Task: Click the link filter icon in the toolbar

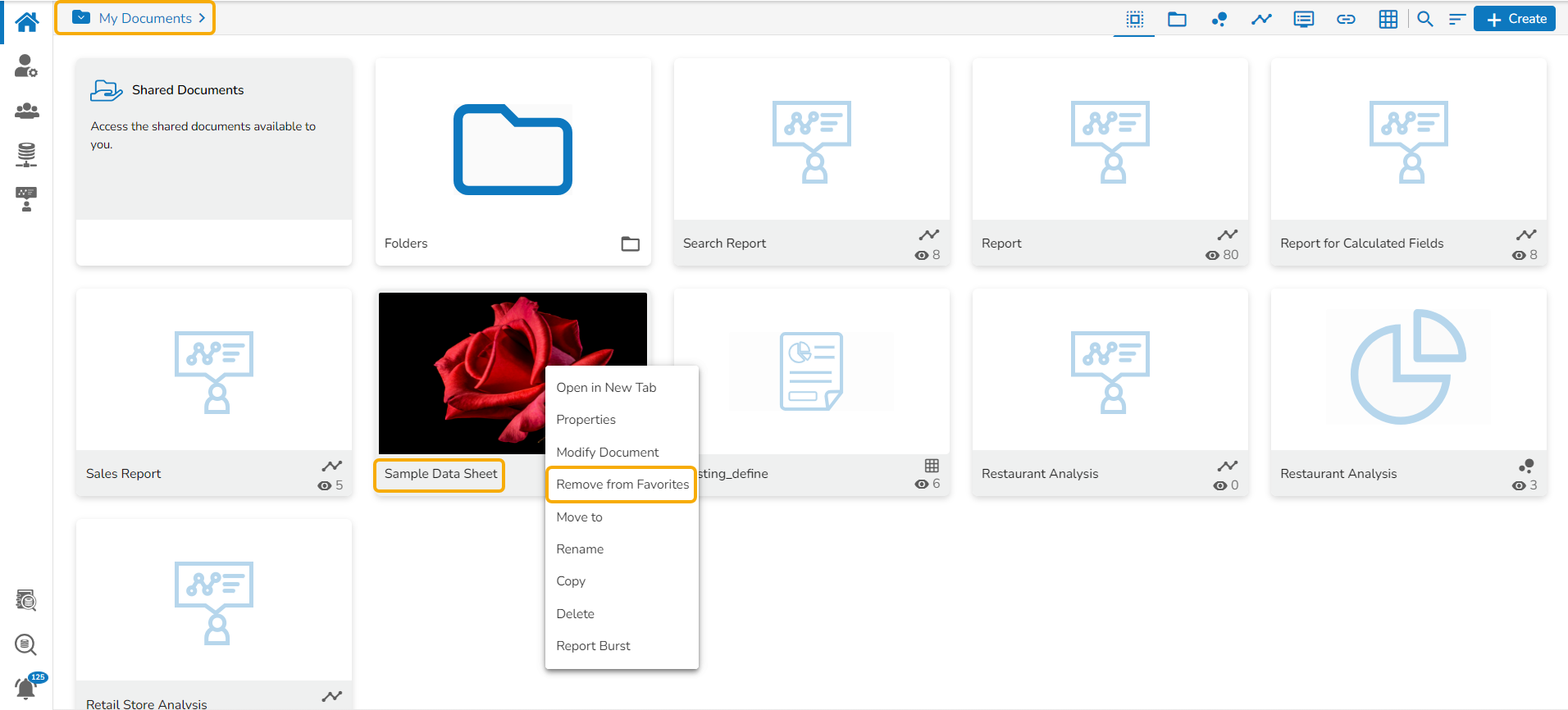Action: pyautogui.click(x=1346, y=19)
